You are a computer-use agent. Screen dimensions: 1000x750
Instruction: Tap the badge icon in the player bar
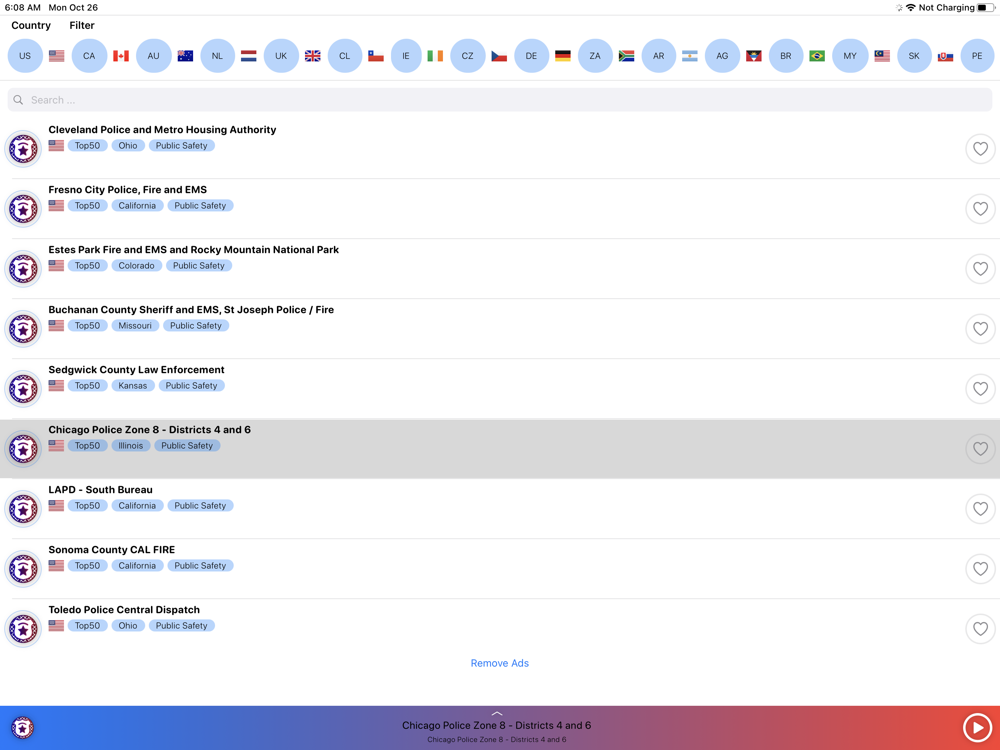tap(22, 727)
